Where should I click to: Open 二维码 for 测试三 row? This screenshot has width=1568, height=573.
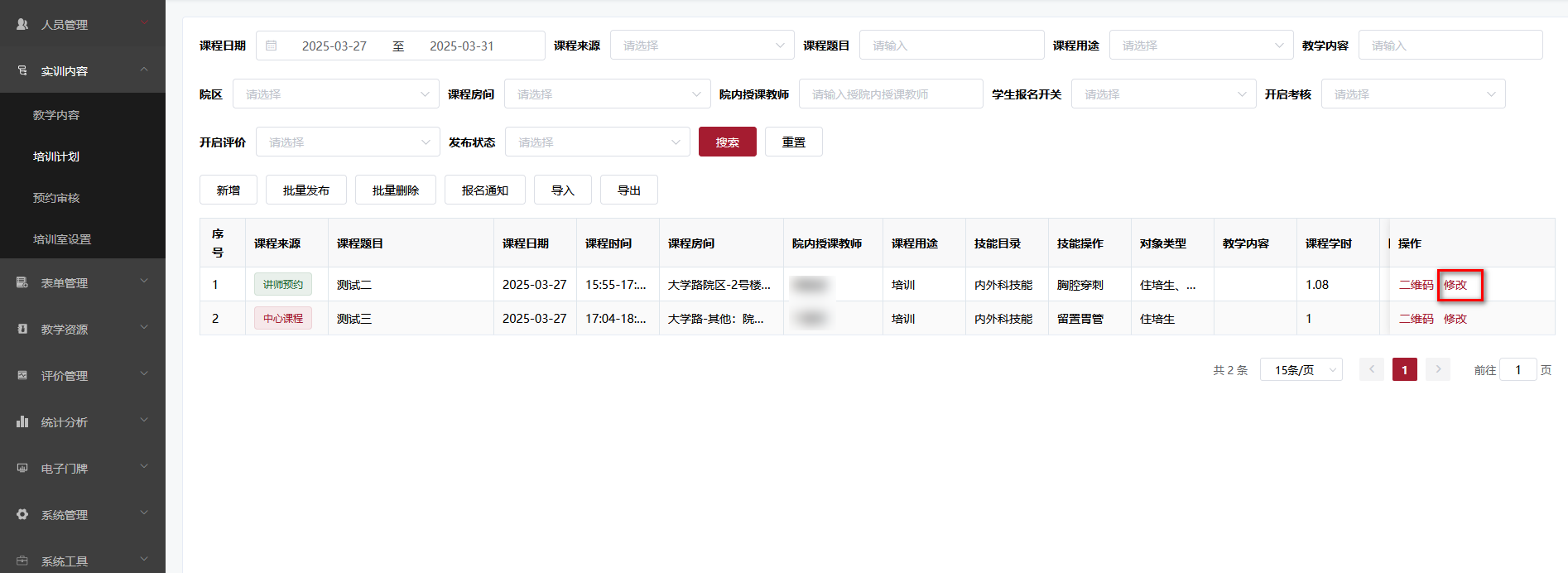pyautogui.click(x=1416, y=319)
